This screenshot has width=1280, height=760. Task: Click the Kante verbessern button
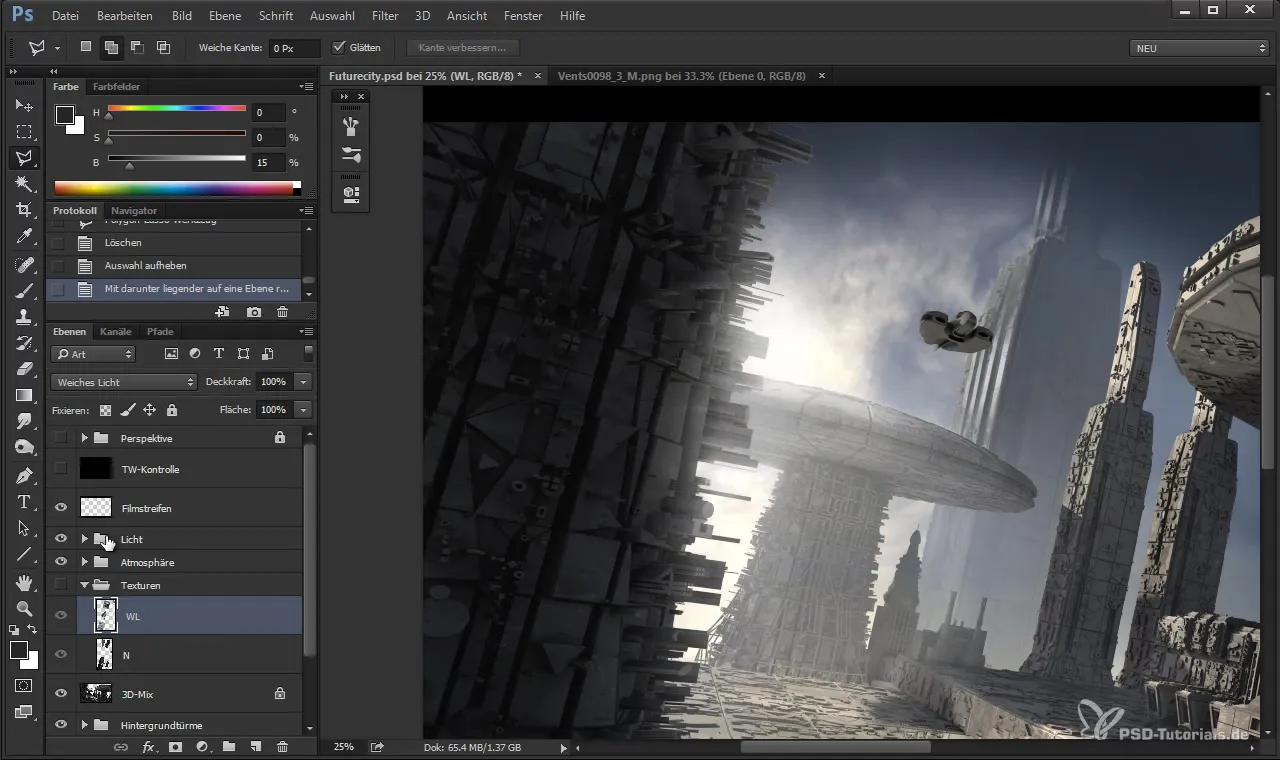click(463, 47)
